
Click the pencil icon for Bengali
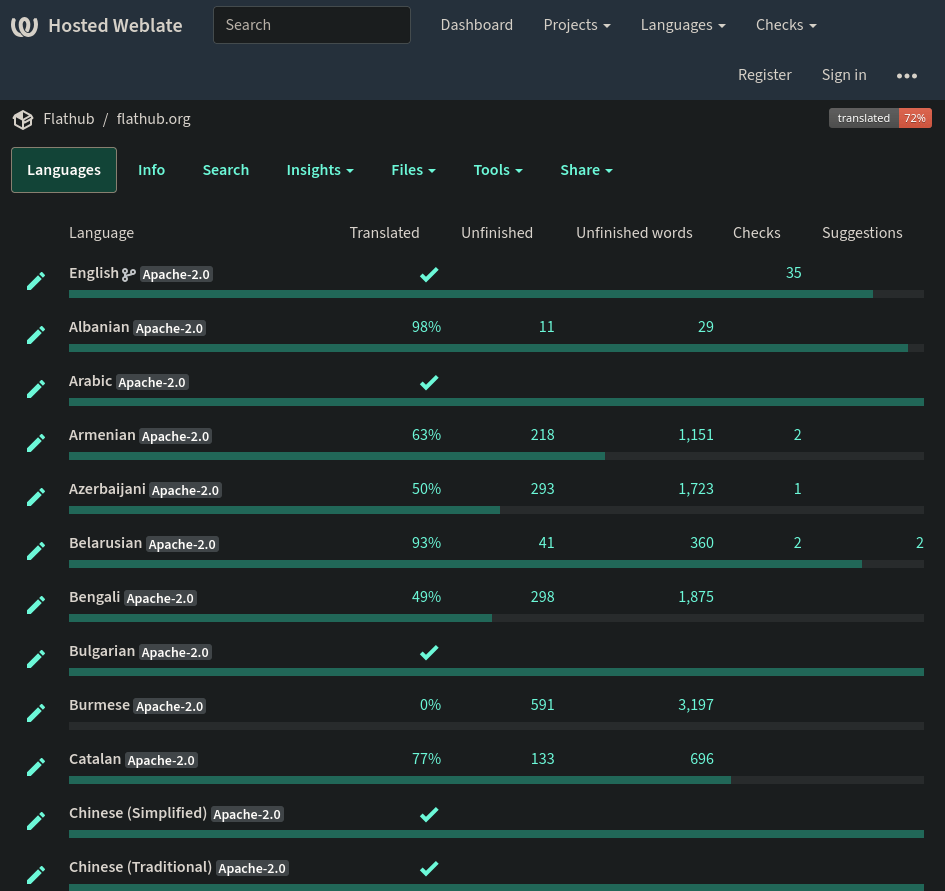pos(36,605)
